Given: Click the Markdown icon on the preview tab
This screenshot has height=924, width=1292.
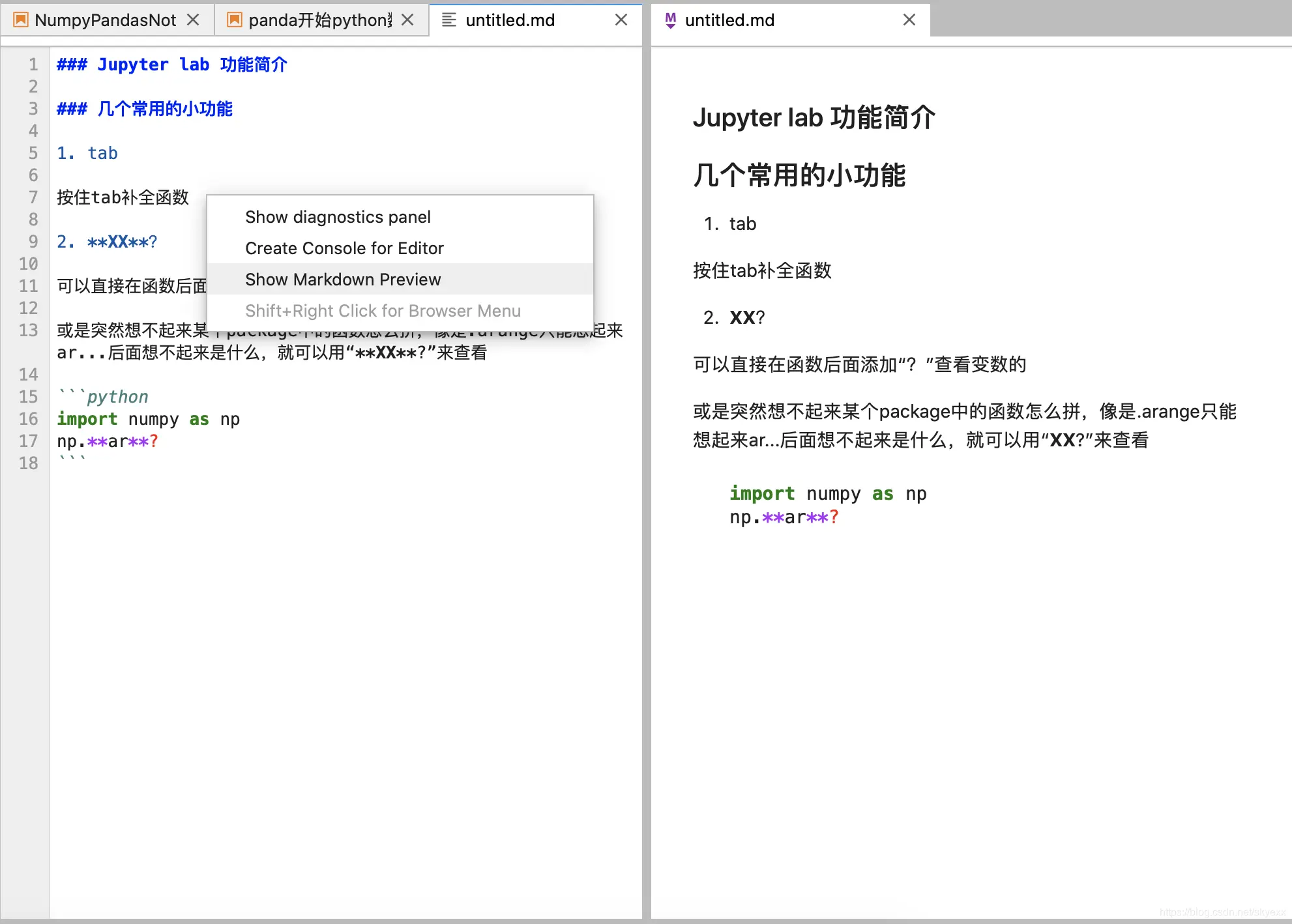Looking at the screenshot, I should 670,20.
